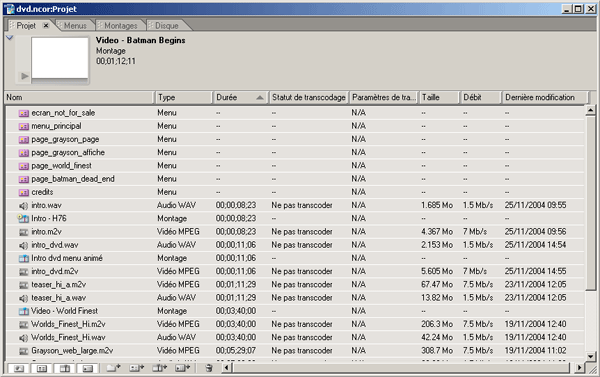Screen dimensions: 600x377
Task: Click the new playlist plus icon
Action: [x=183, y=368]
